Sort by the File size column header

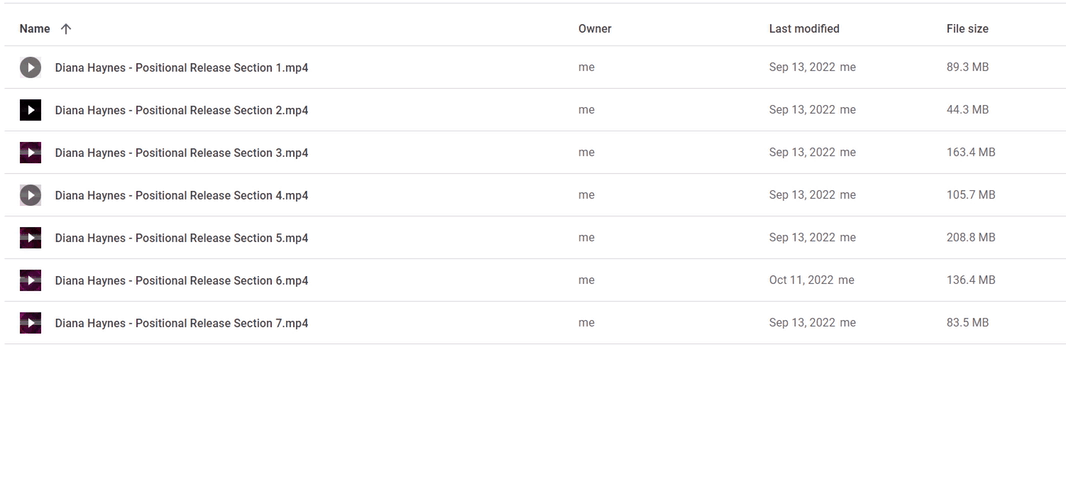click(967, 29)
